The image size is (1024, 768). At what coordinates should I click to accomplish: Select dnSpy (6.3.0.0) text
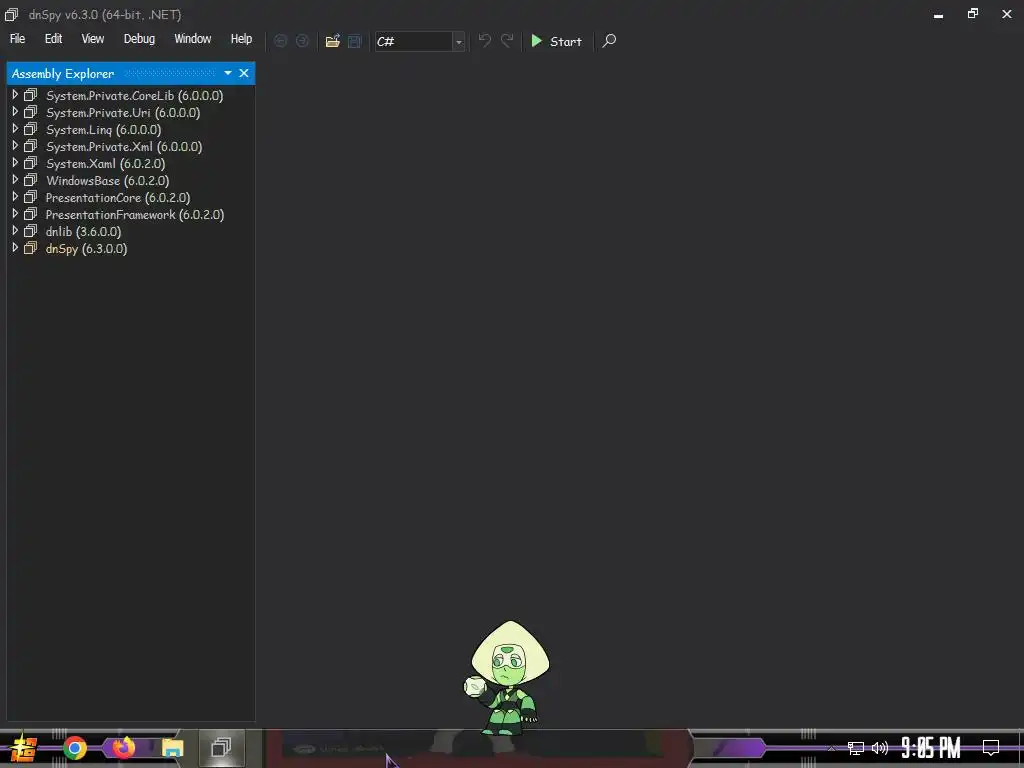(86, 249)
